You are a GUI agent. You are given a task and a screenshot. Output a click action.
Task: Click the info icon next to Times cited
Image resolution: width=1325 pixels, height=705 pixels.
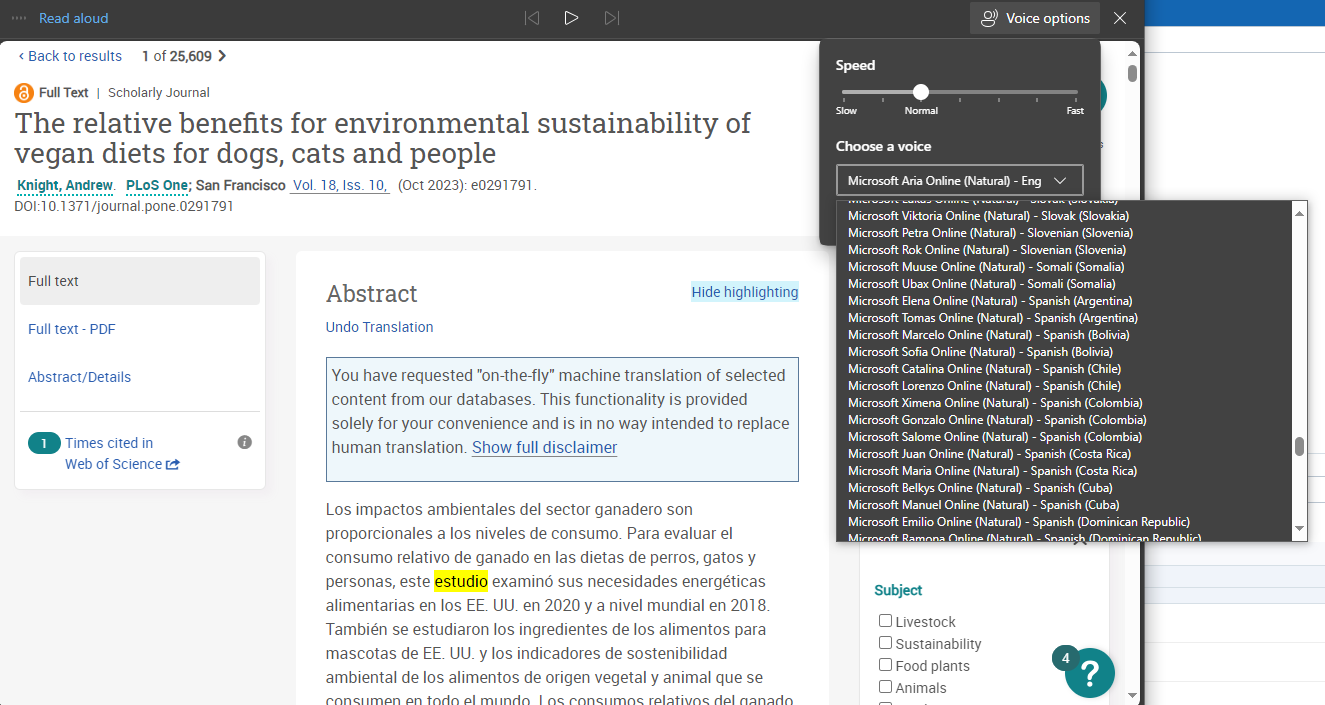(244, 441)
